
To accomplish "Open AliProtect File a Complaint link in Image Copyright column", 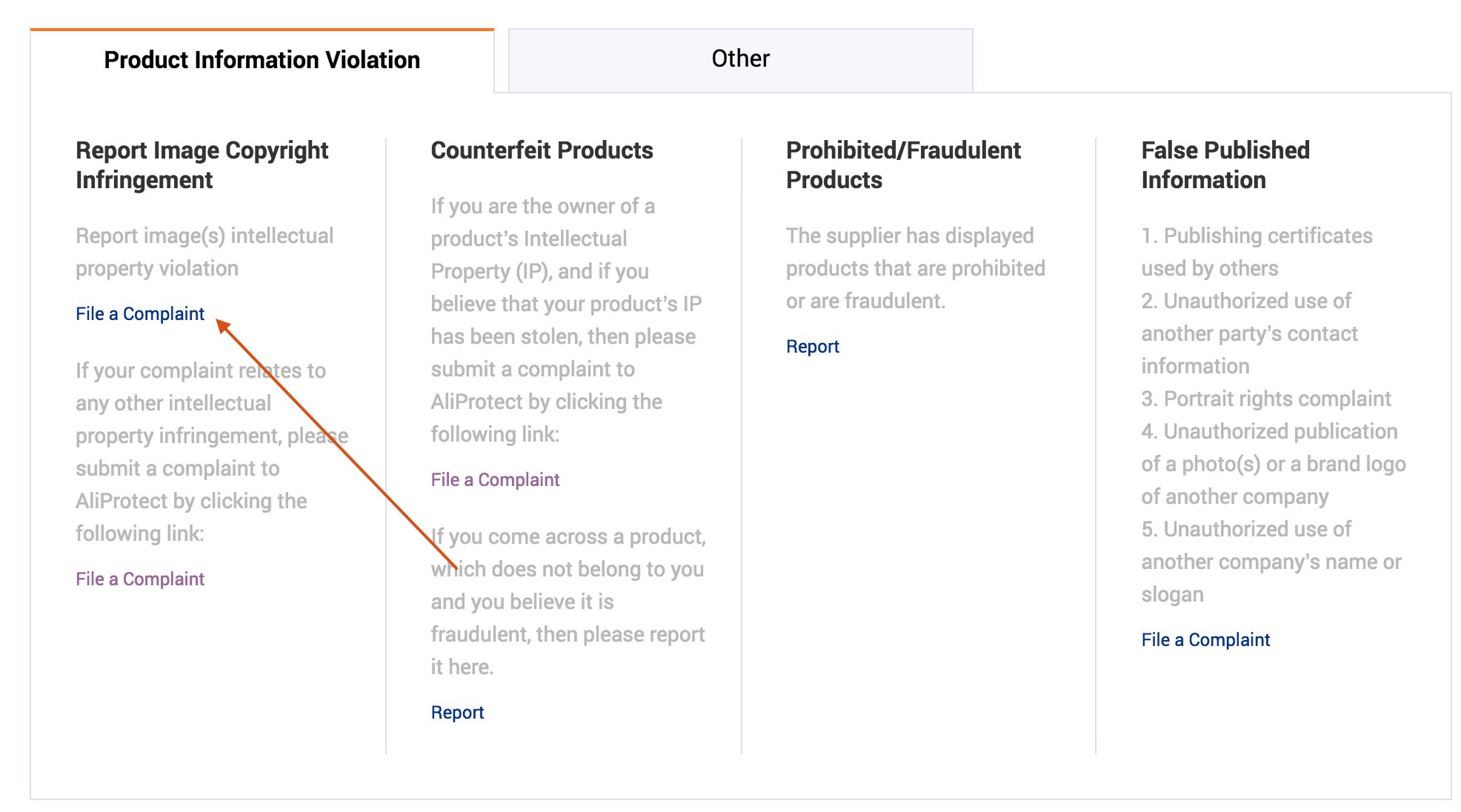I will (139, 579).
